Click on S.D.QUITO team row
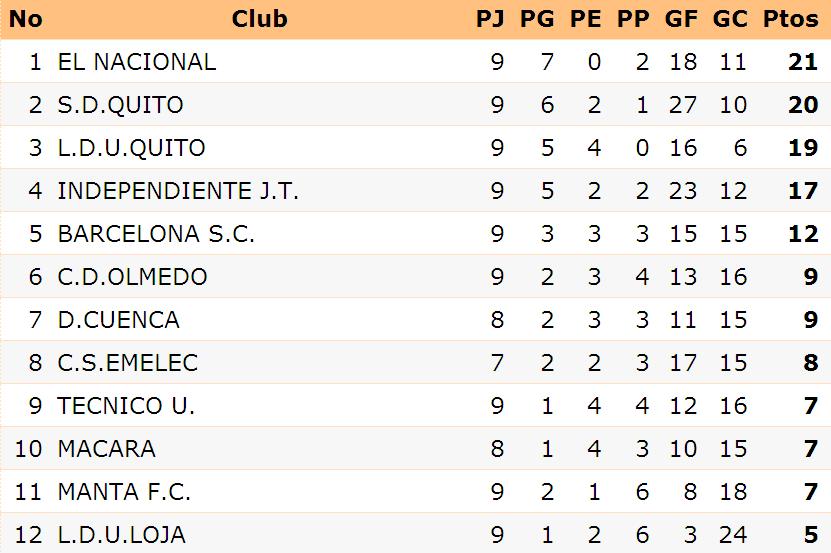This screenshot has width=831, height=553. (416, 104)
